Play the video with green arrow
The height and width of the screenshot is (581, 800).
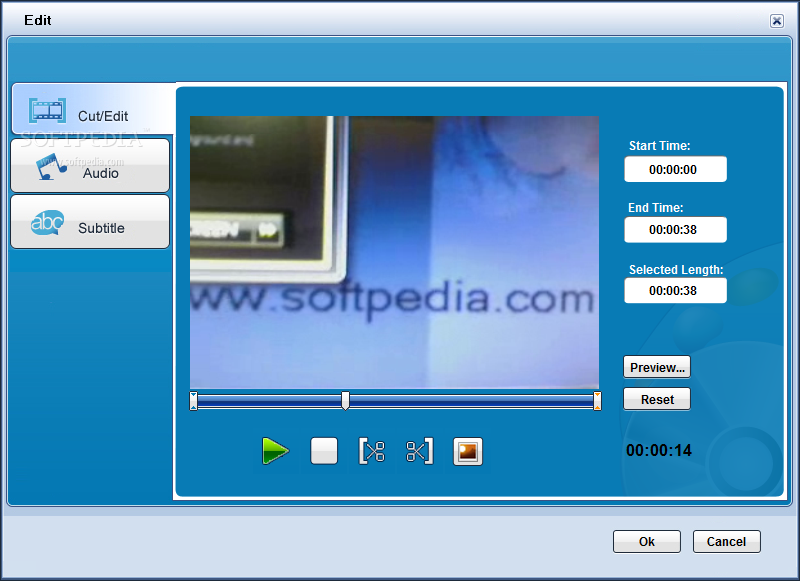[x=276, y=451]
